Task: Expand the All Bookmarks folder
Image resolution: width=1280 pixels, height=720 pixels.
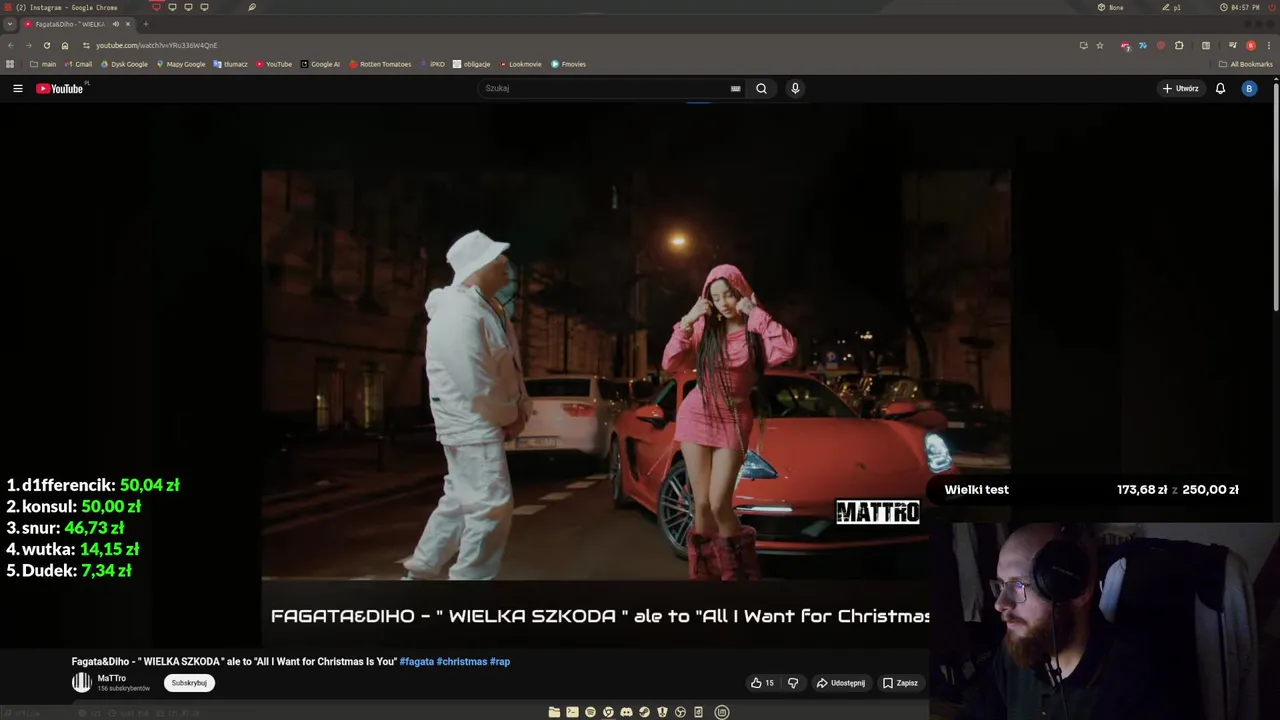Action: tap(1246, 64)
